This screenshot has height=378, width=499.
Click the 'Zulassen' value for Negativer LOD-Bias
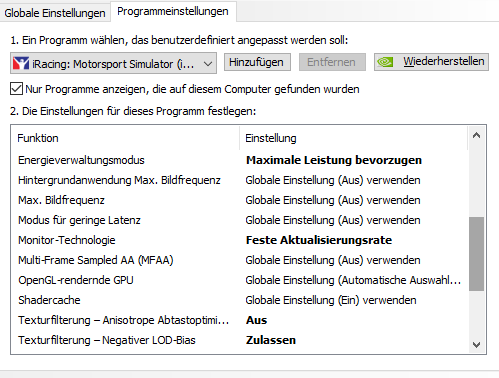click(271, 340)
